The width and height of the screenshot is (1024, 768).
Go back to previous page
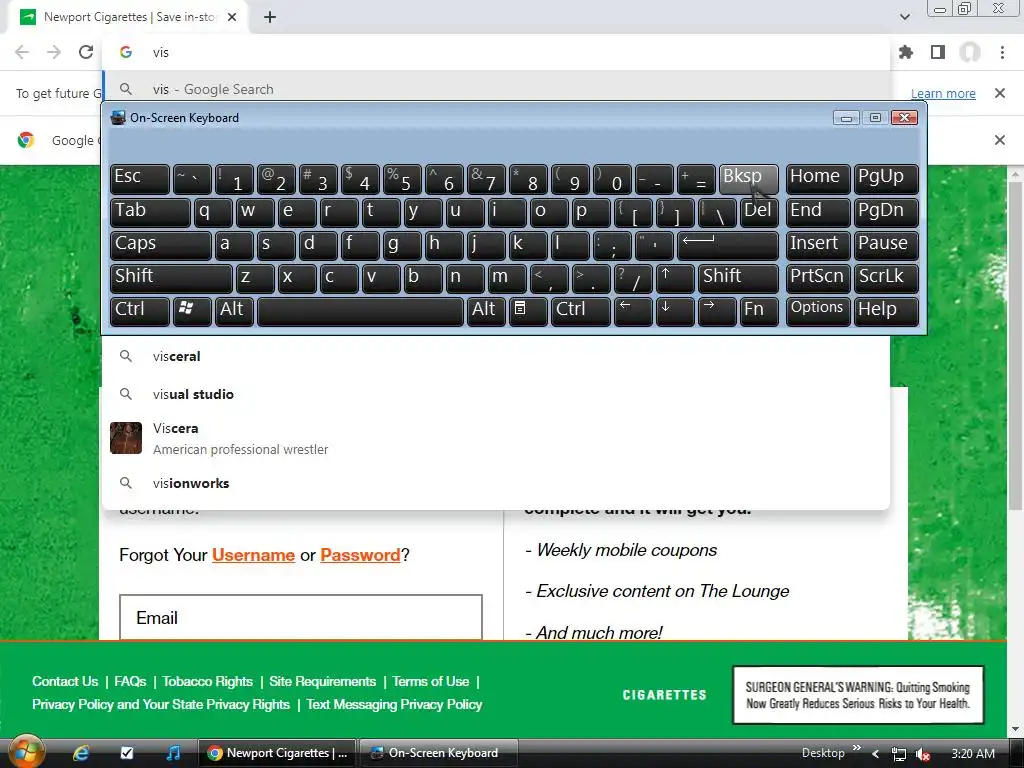pyautogui.click(x=22, y=52)
